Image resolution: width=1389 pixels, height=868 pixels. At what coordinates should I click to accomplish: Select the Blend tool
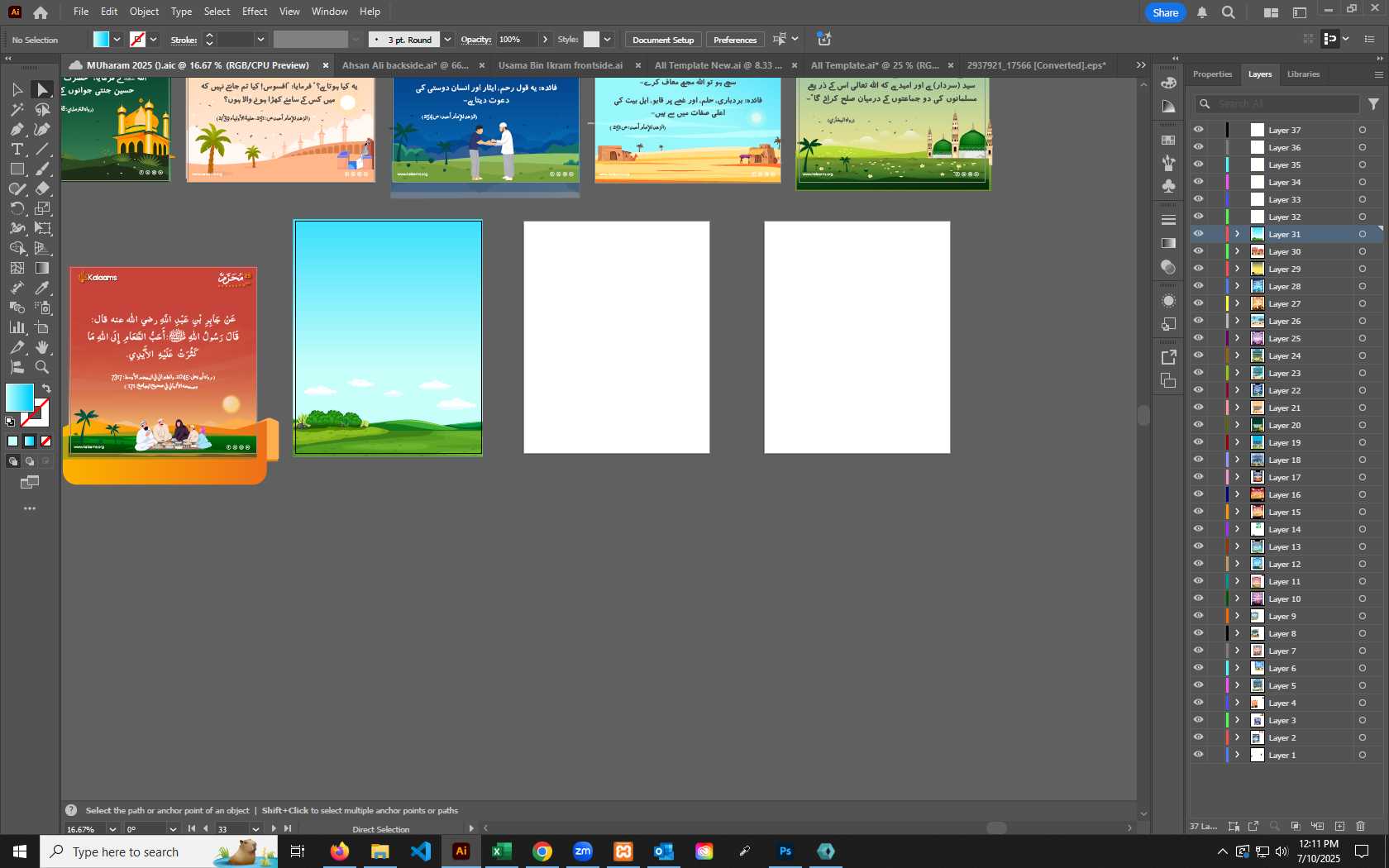pyautogui.click(x=17, y=308)
